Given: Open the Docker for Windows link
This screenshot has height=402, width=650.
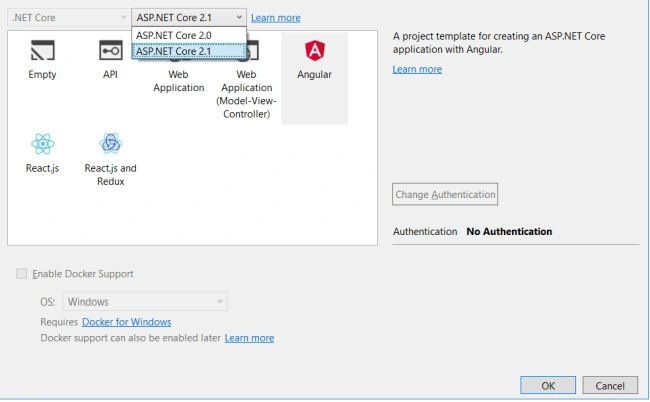Looking at the screenshot, I should 126,322.
